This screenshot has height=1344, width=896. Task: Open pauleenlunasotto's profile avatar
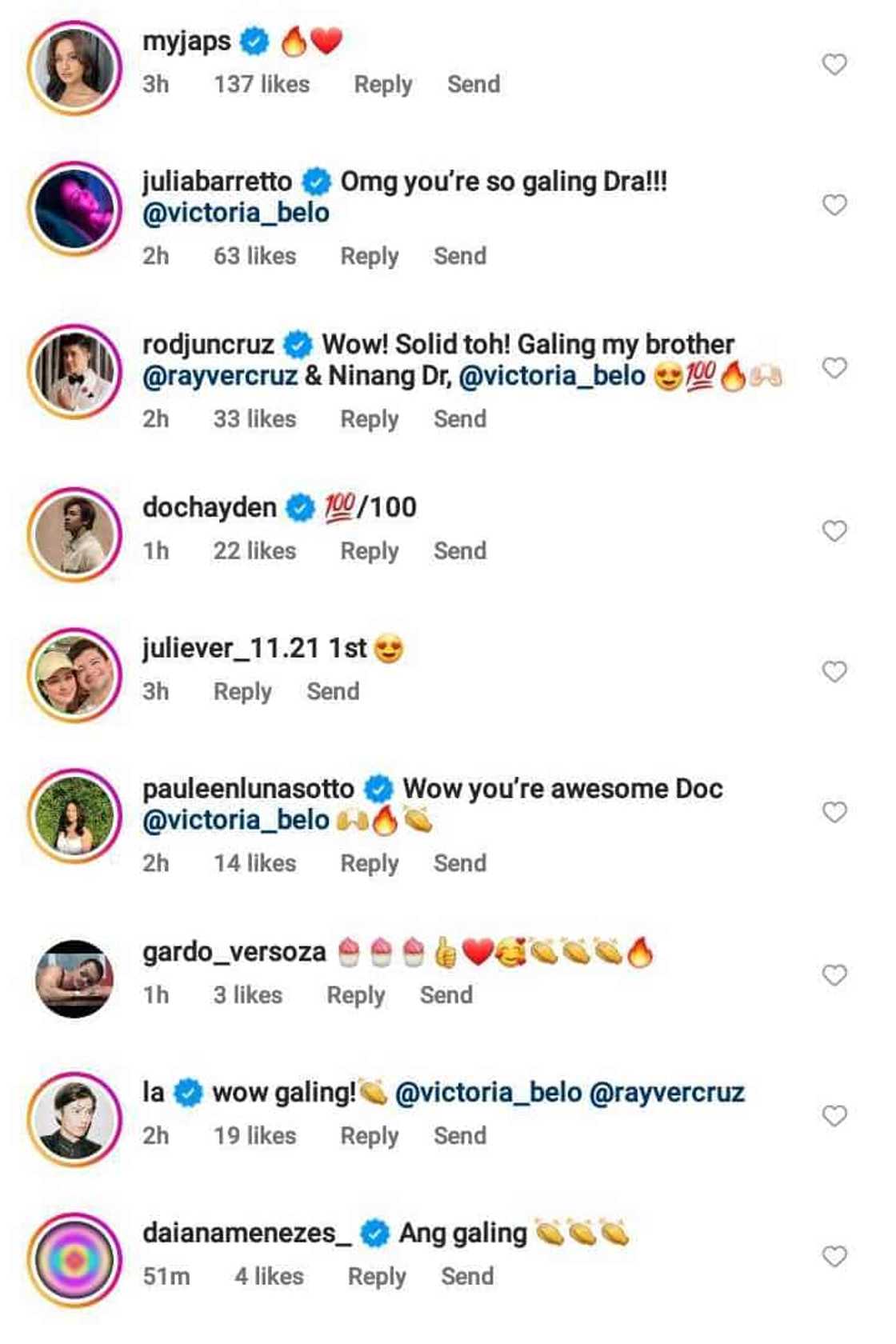74,816
